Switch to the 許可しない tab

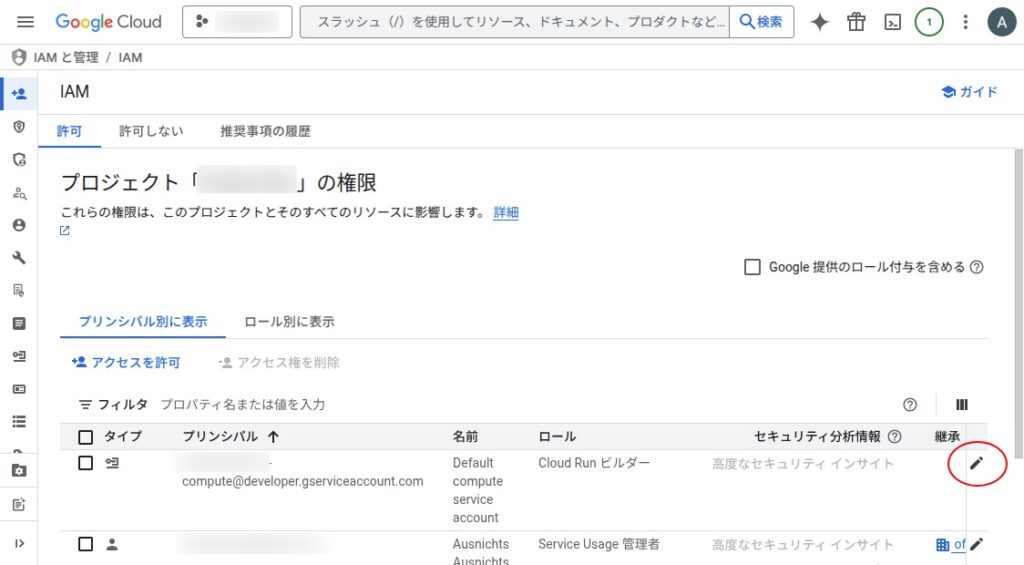click(x=151, y=131)
